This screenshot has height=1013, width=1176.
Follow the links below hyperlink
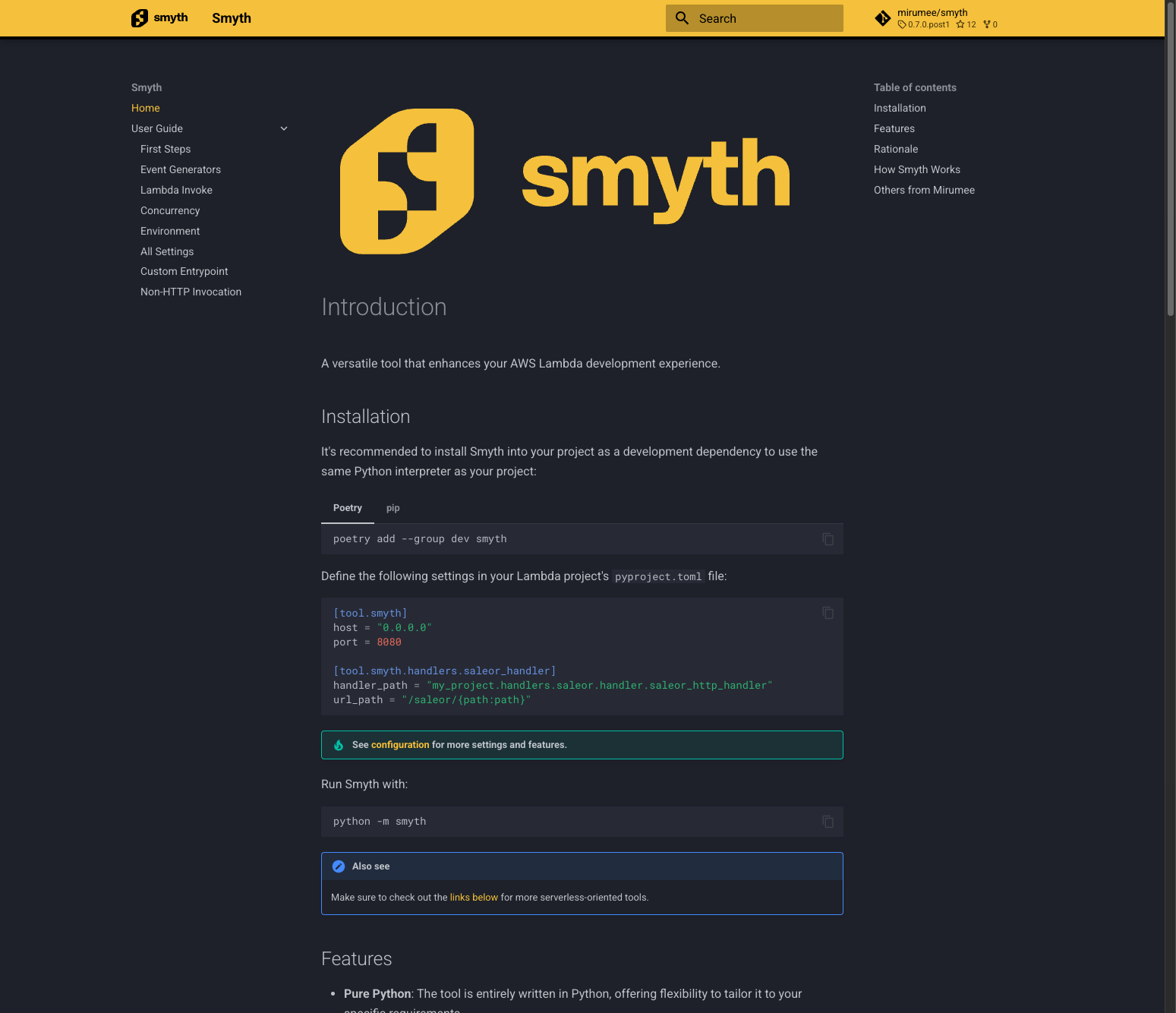474,898
